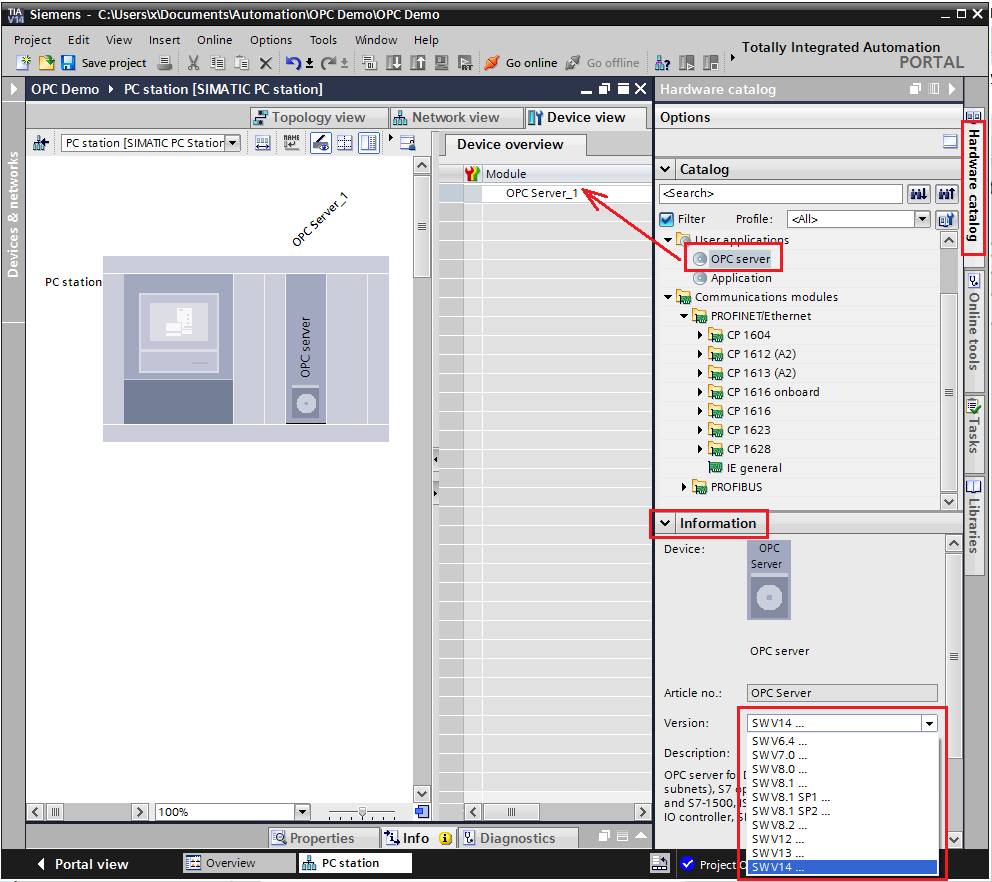The height and width of the screenshot is (882, 992).
Task: Open the Tools menu
Action: (x=323, y=40)
